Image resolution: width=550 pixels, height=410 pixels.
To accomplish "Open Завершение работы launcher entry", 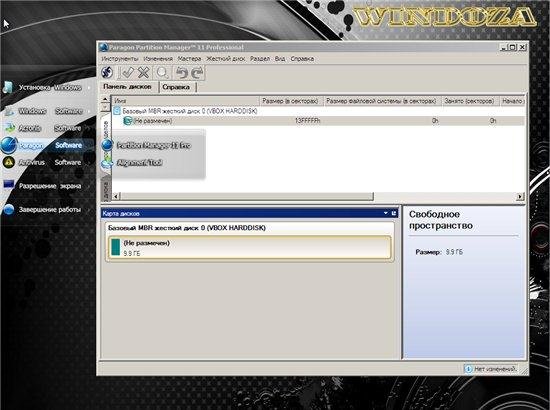I will [50, 209].
